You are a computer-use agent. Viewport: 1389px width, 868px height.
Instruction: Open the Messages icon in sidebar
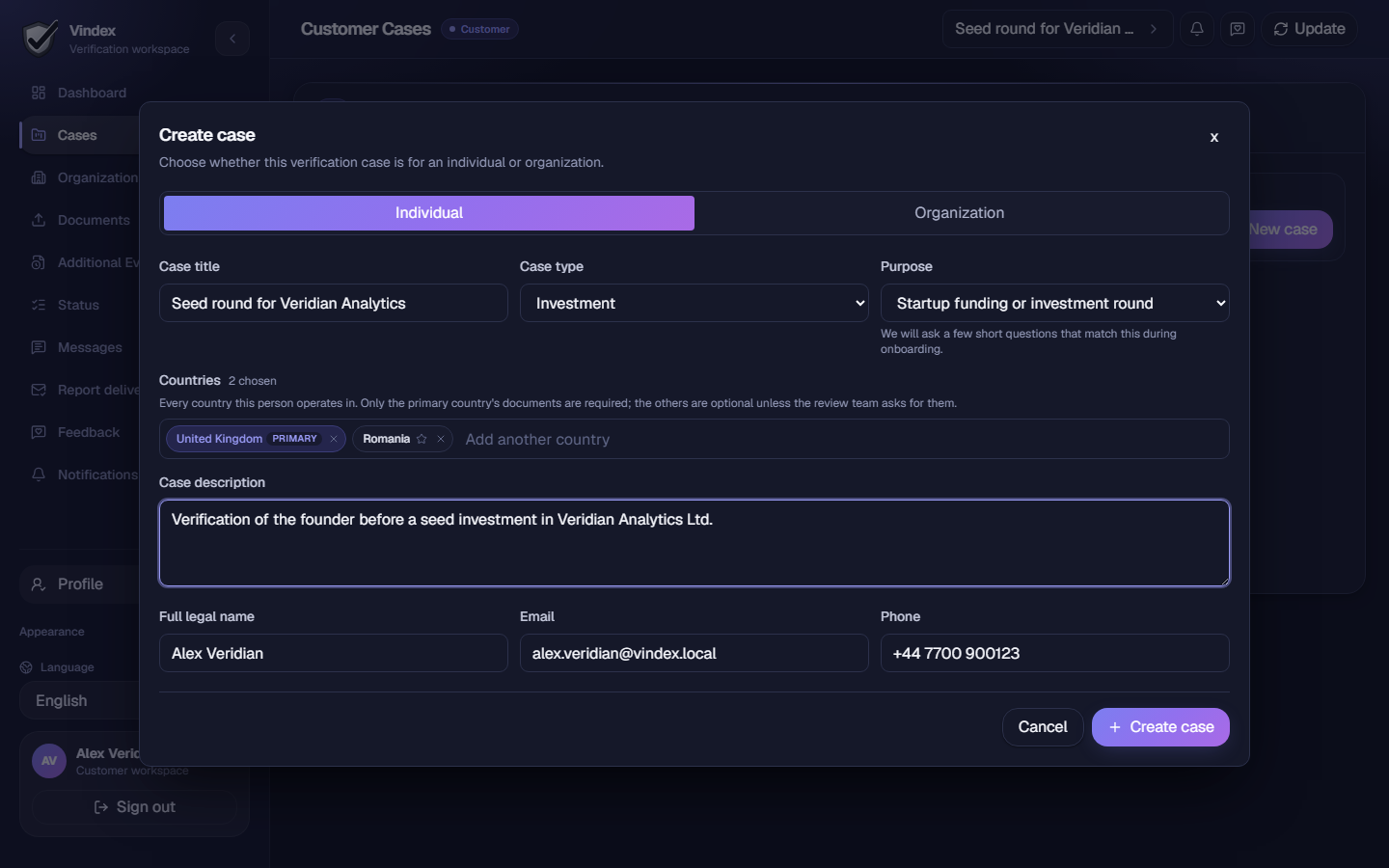(39, 347)
